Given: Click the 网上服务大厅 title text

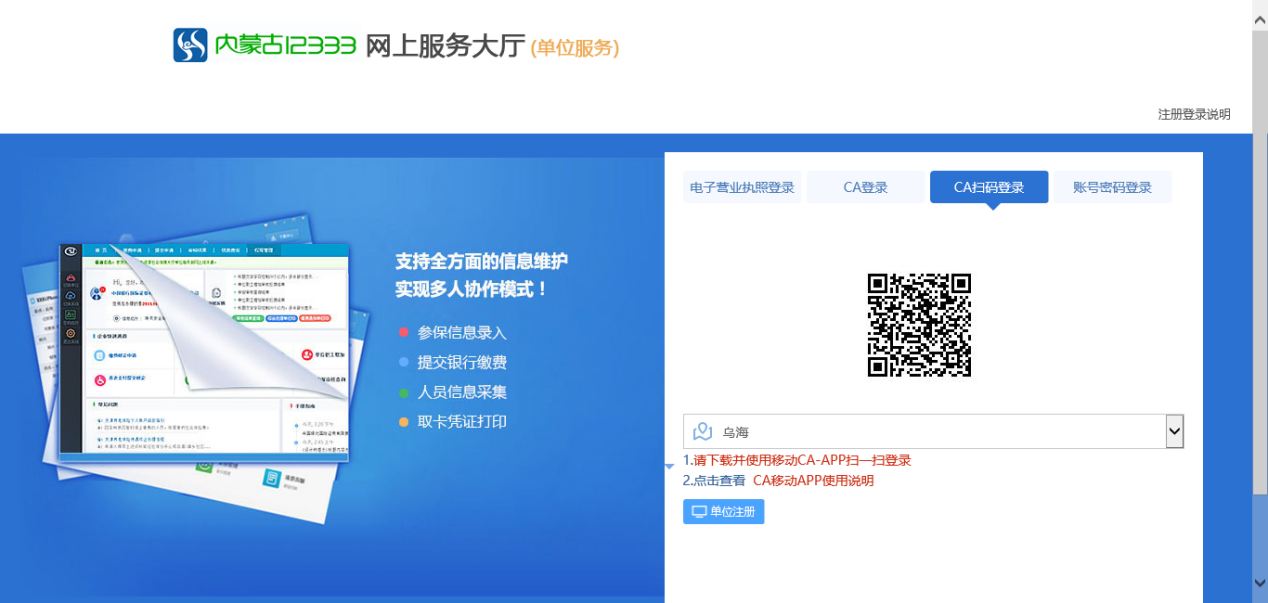Looking at the screenshot, I should 445,46.
